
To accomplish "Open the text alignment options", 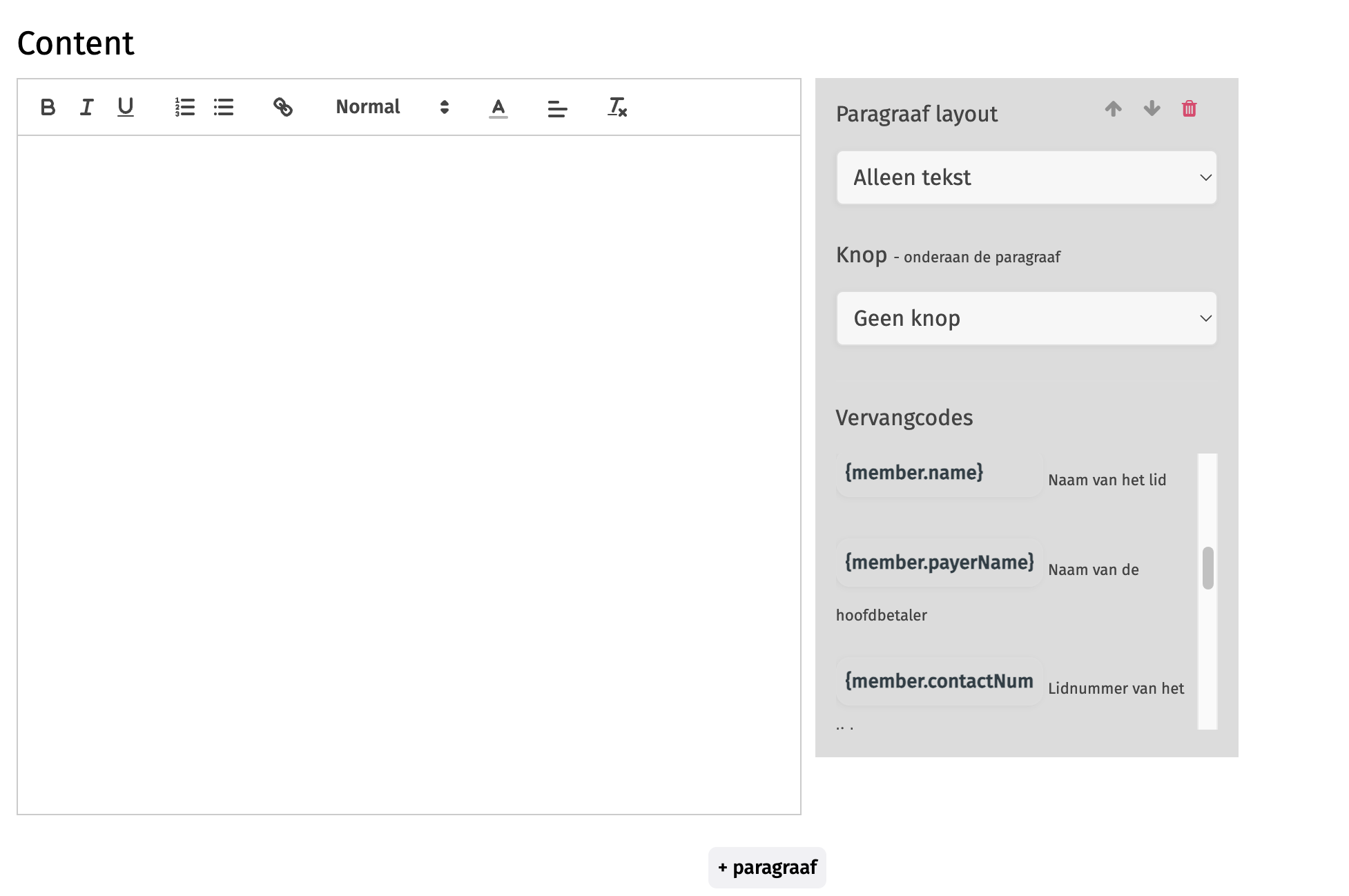I will click(557, 108).
